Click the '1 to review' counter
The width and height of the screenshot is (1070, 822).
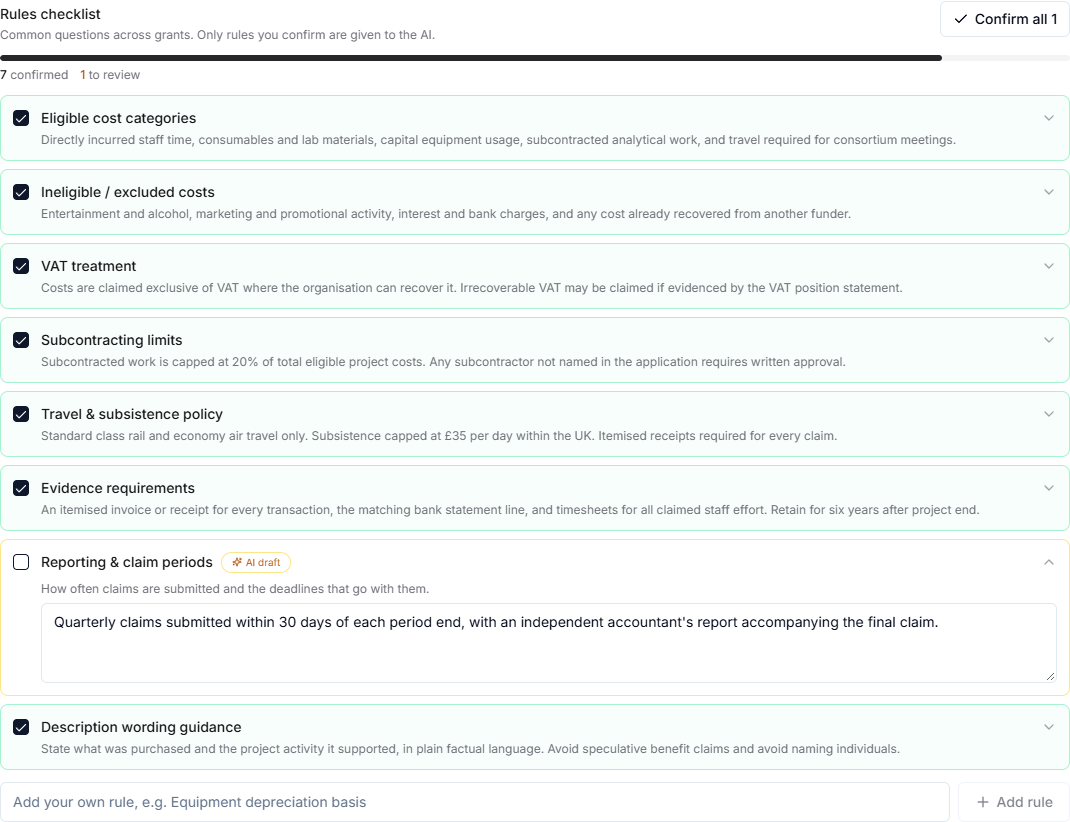[x=110, y=75]
